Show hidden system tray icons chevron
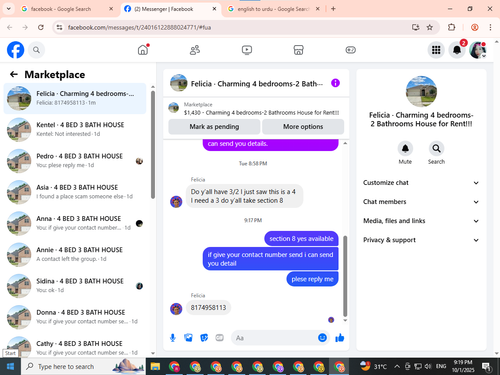 pyautogui.click(x=397, y=367)
